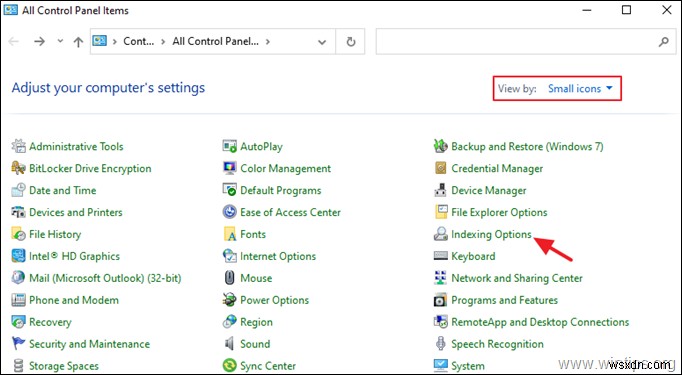Click the Color Management monitor icon
Screen dimensions: 682x375
point(229,168)
